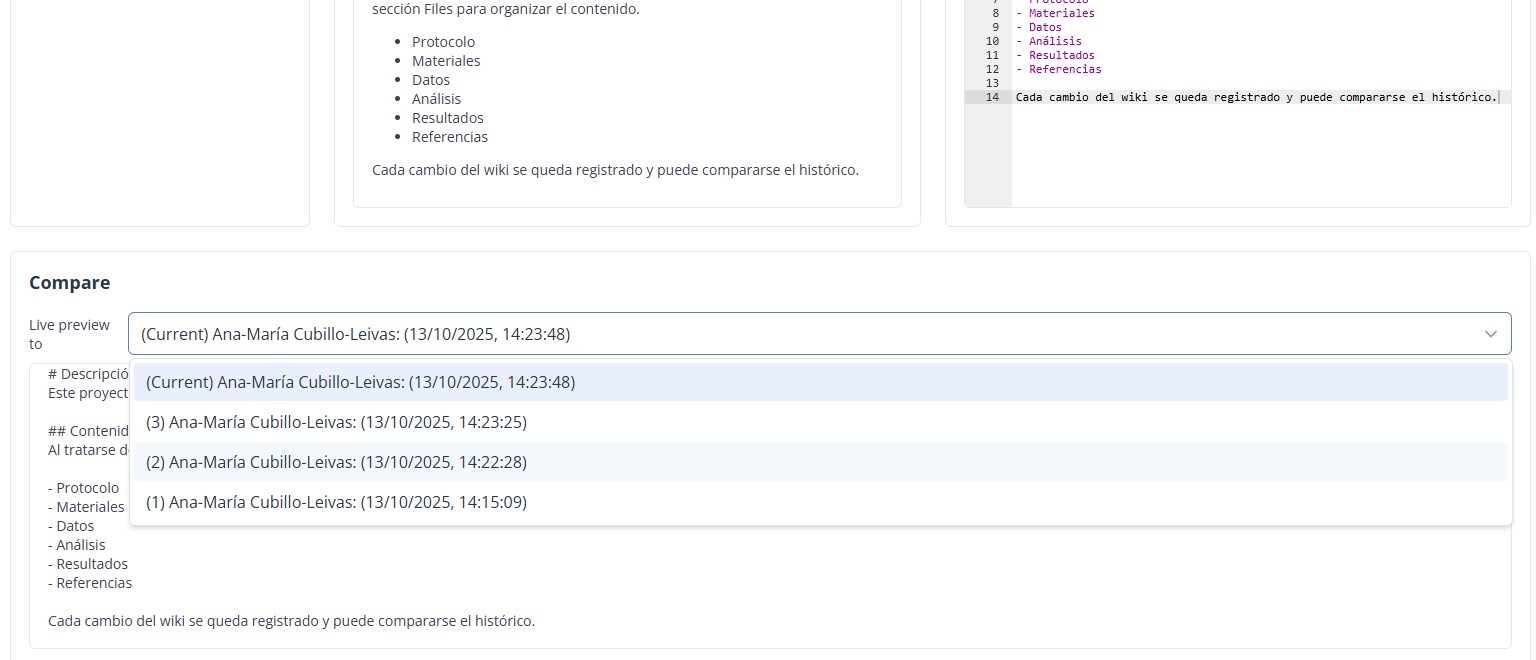1536x660 pixels.
Task: Click '- Resultados' in the Compare pane
Action: (88, 564)
